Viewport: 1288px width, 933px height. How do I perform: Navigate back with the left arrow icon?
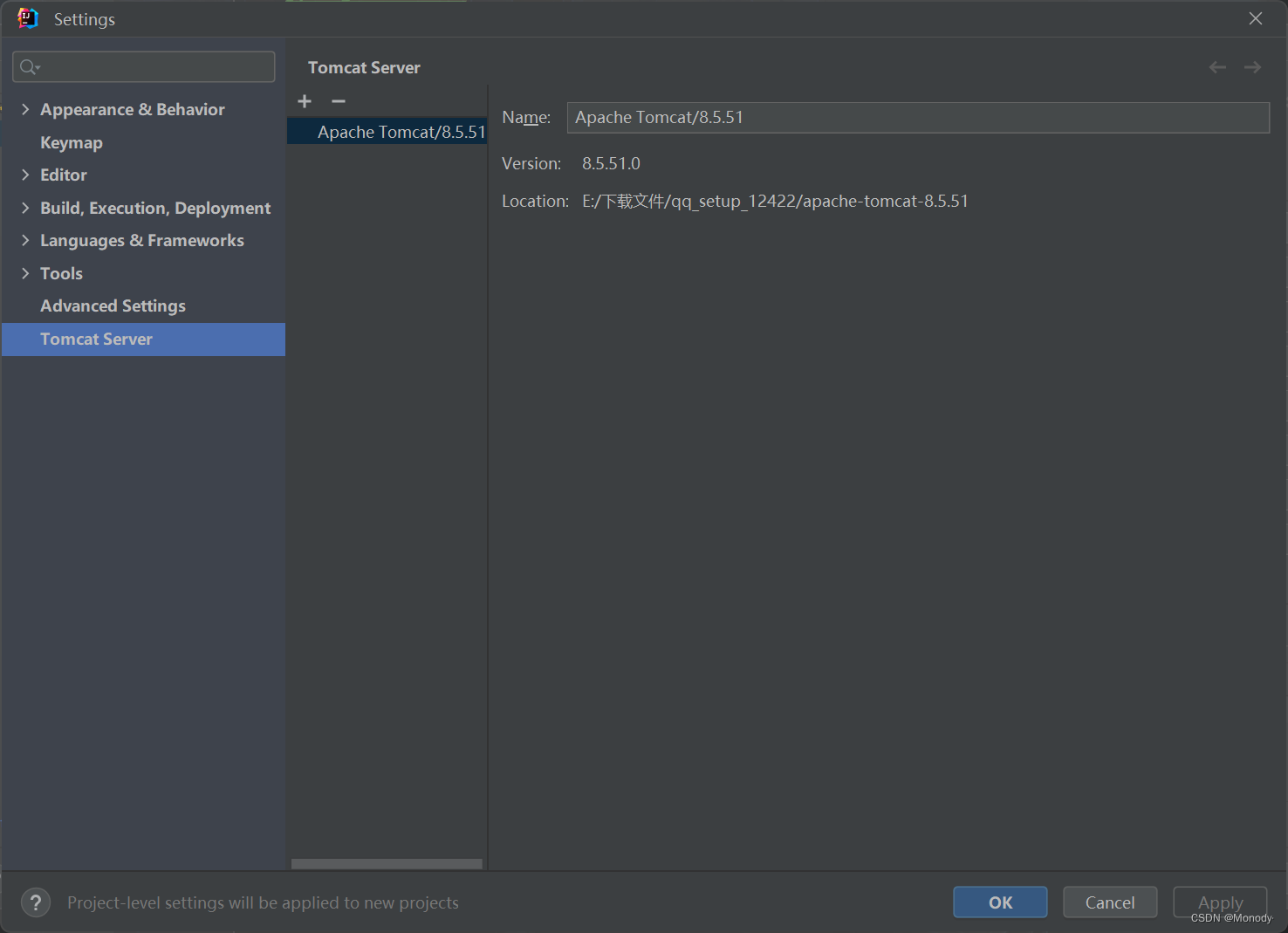1217,67
